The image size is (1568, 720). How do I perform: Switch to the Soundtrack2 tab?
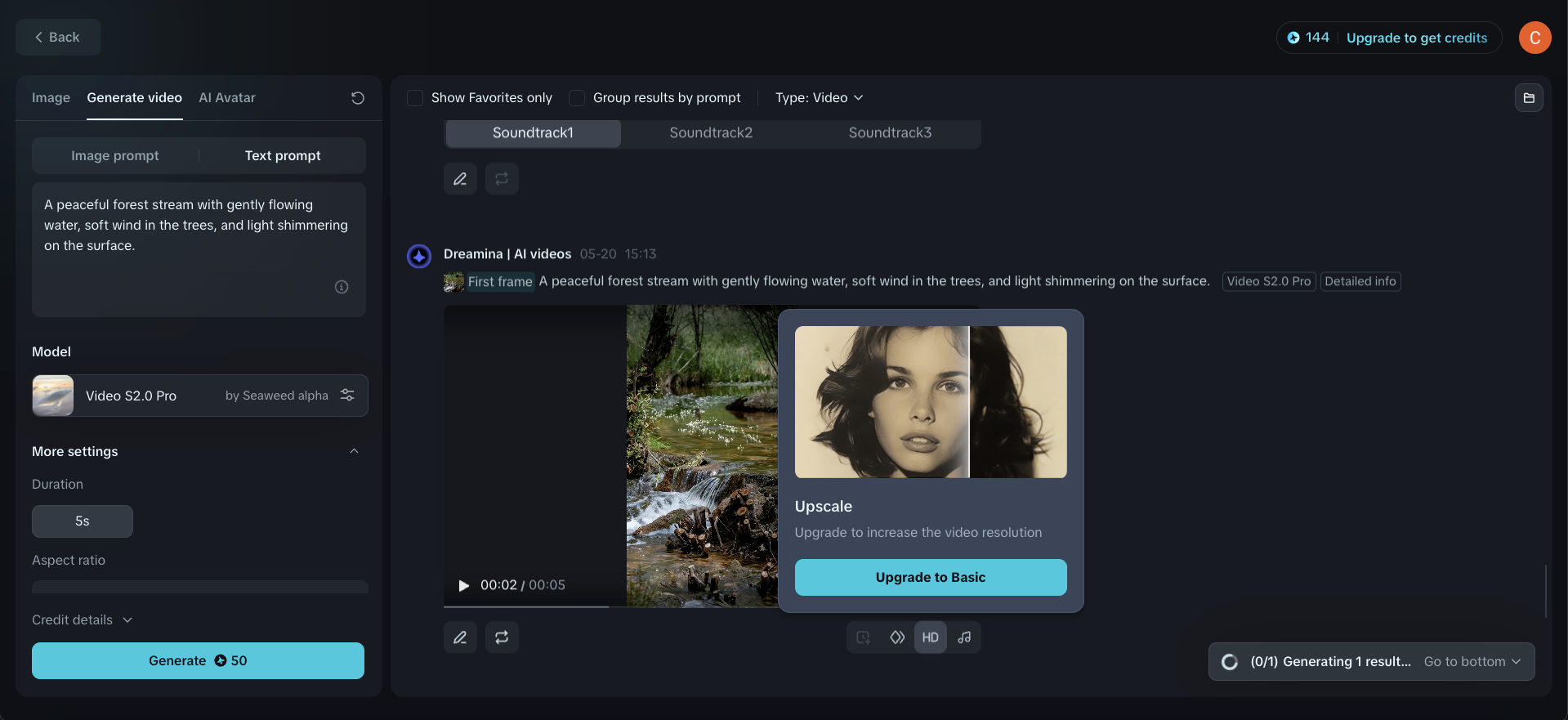click(x=711, y=133)
